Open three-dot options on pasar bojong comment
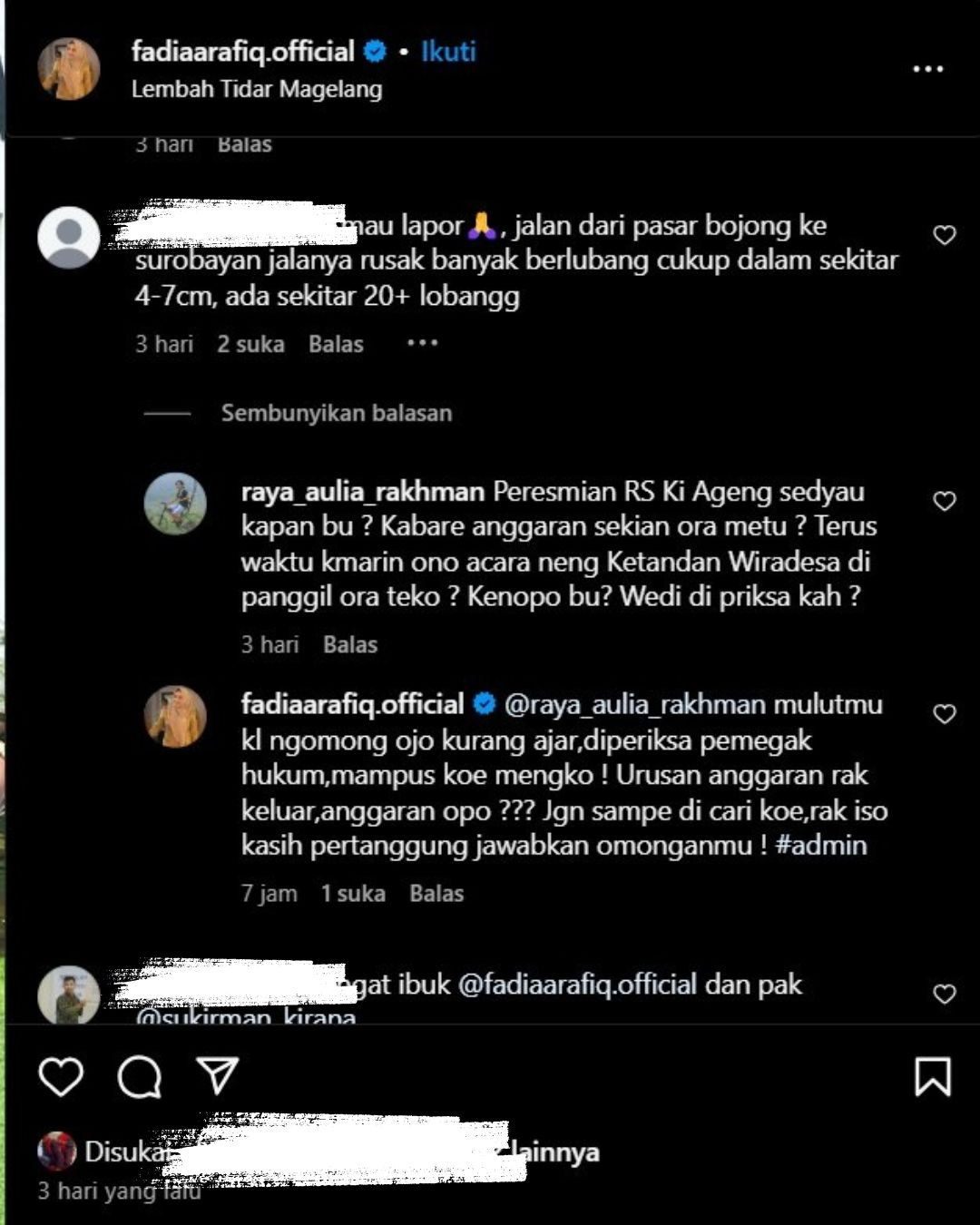980x1225 pixels. [x=422, y=343]
